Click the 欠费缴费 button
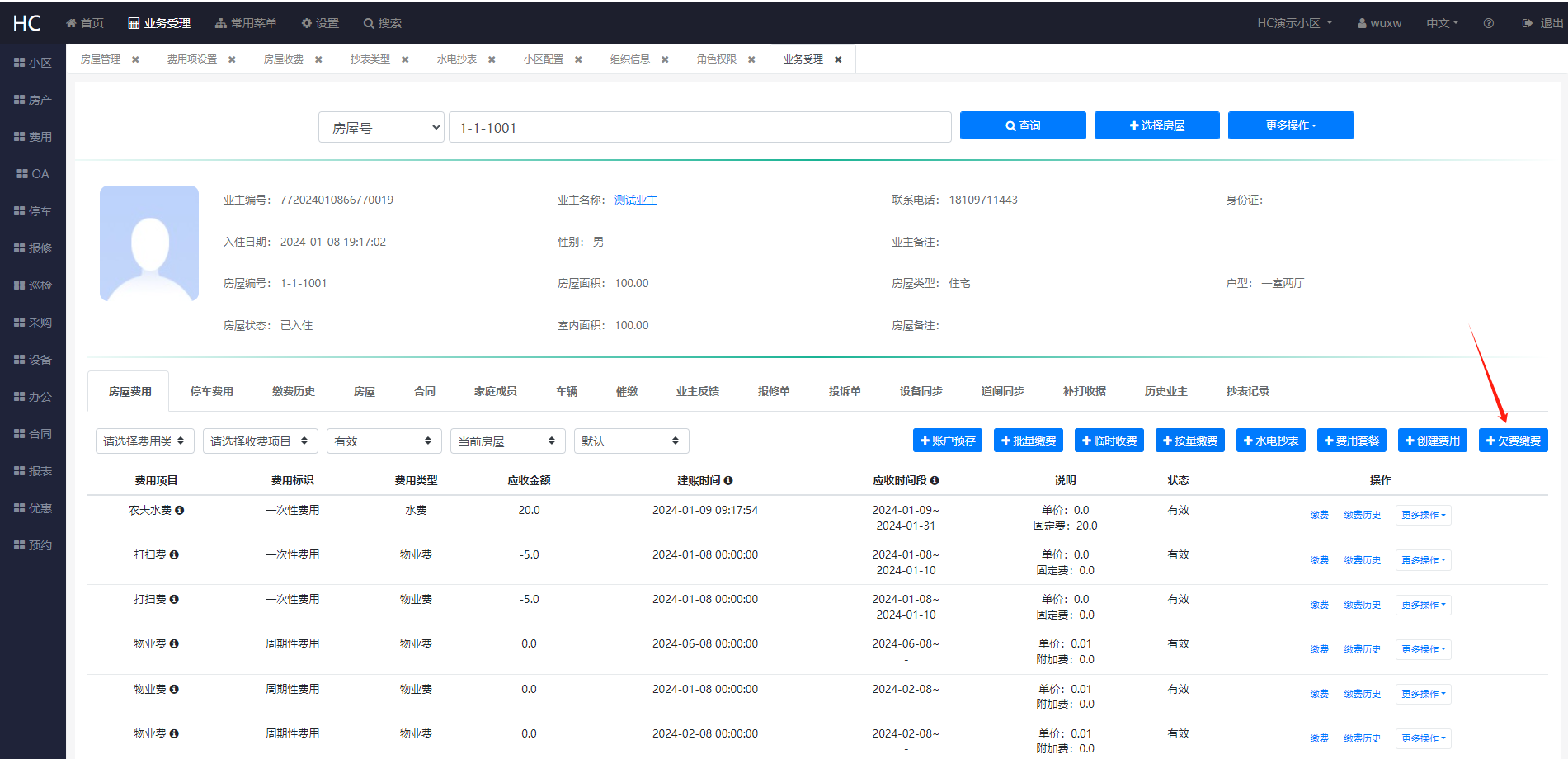 pyautogui.click(x=1513, y=441)
